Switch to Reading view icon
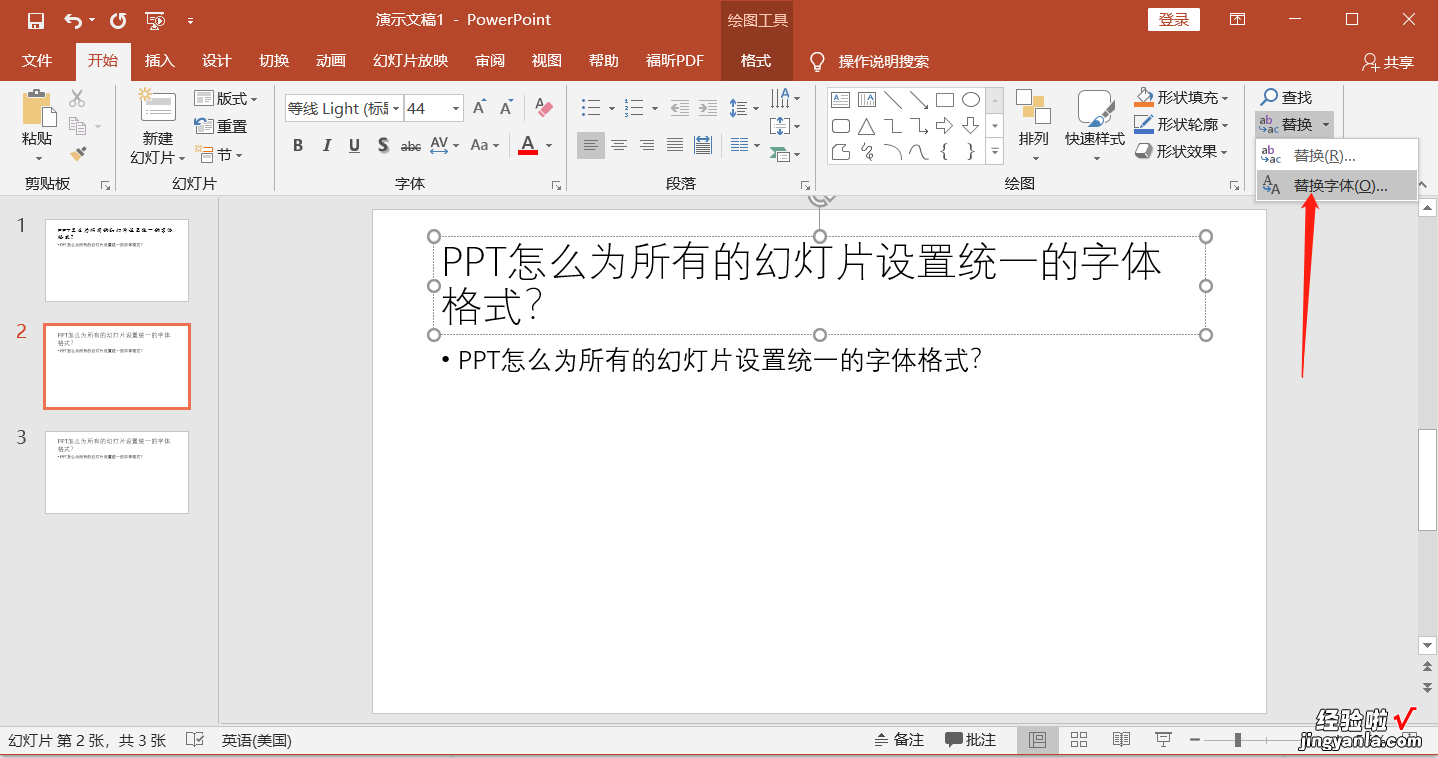The height and width of the screenshot is (758, 1438). pyautogui.click(x=1121, y=740)
